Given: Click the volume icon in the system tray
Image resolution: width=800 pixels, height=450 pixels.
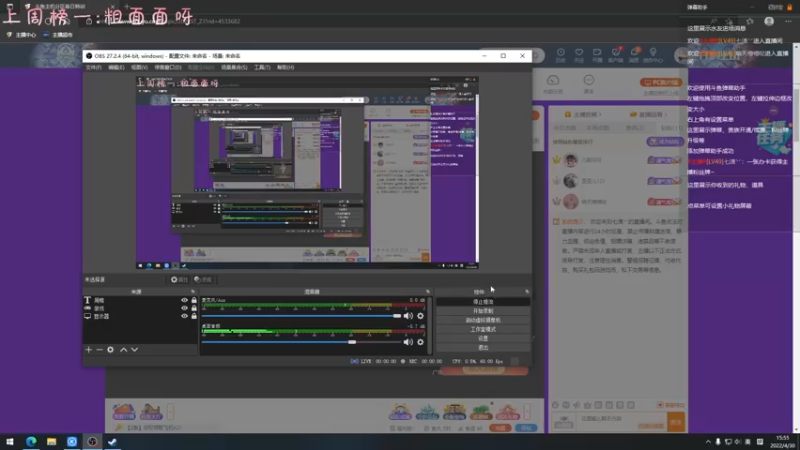Looking at the screenshot, I should point(738,442).
